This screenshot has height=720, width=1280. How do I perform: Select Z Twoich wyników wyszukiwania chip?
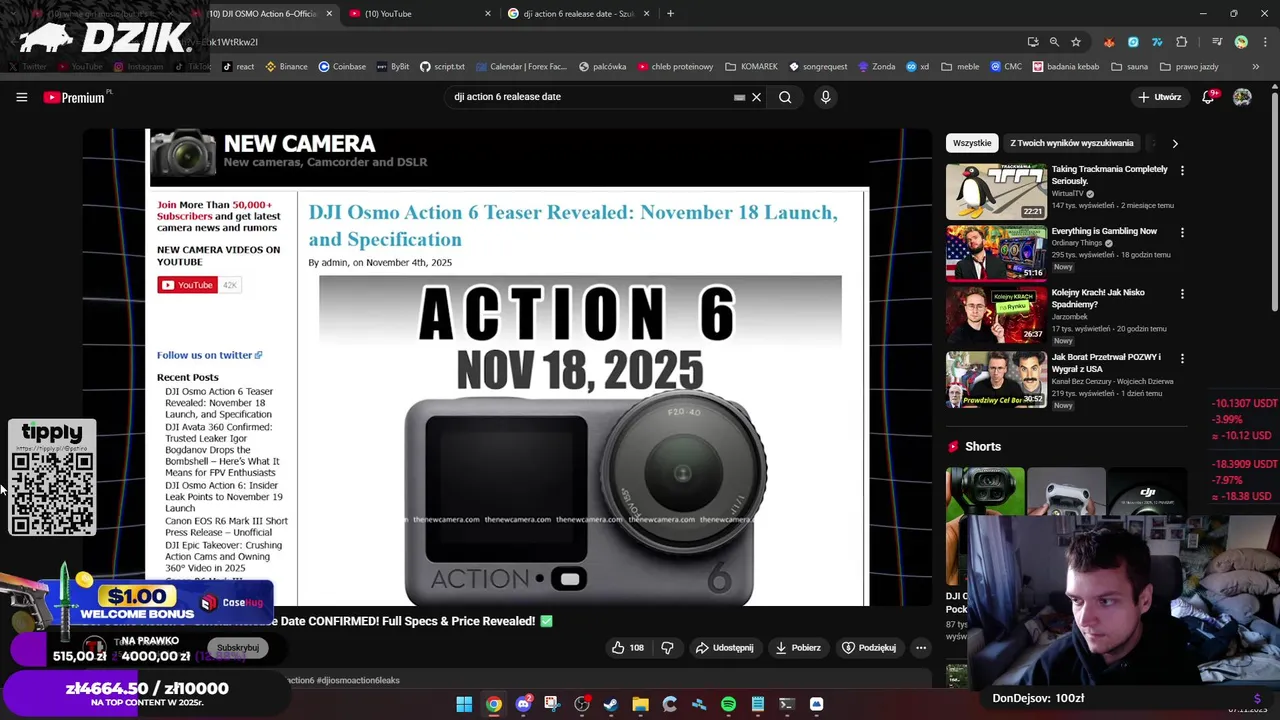tap(1071, 143)
